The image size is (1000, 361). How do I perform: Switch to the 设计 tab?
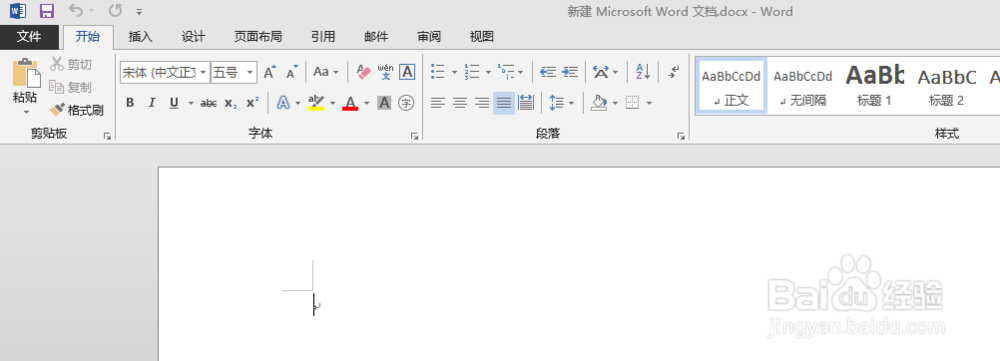[x=193, y=37]
